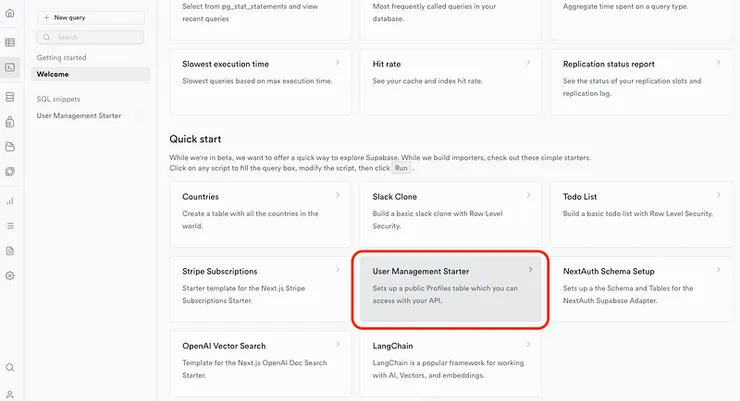
Task: Click the Search snippets input field
Action: (x=91, y=37)
